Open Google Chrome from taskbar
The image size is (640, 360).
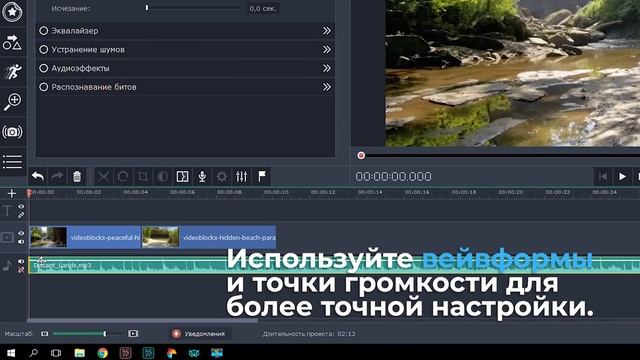coord(102,352)
